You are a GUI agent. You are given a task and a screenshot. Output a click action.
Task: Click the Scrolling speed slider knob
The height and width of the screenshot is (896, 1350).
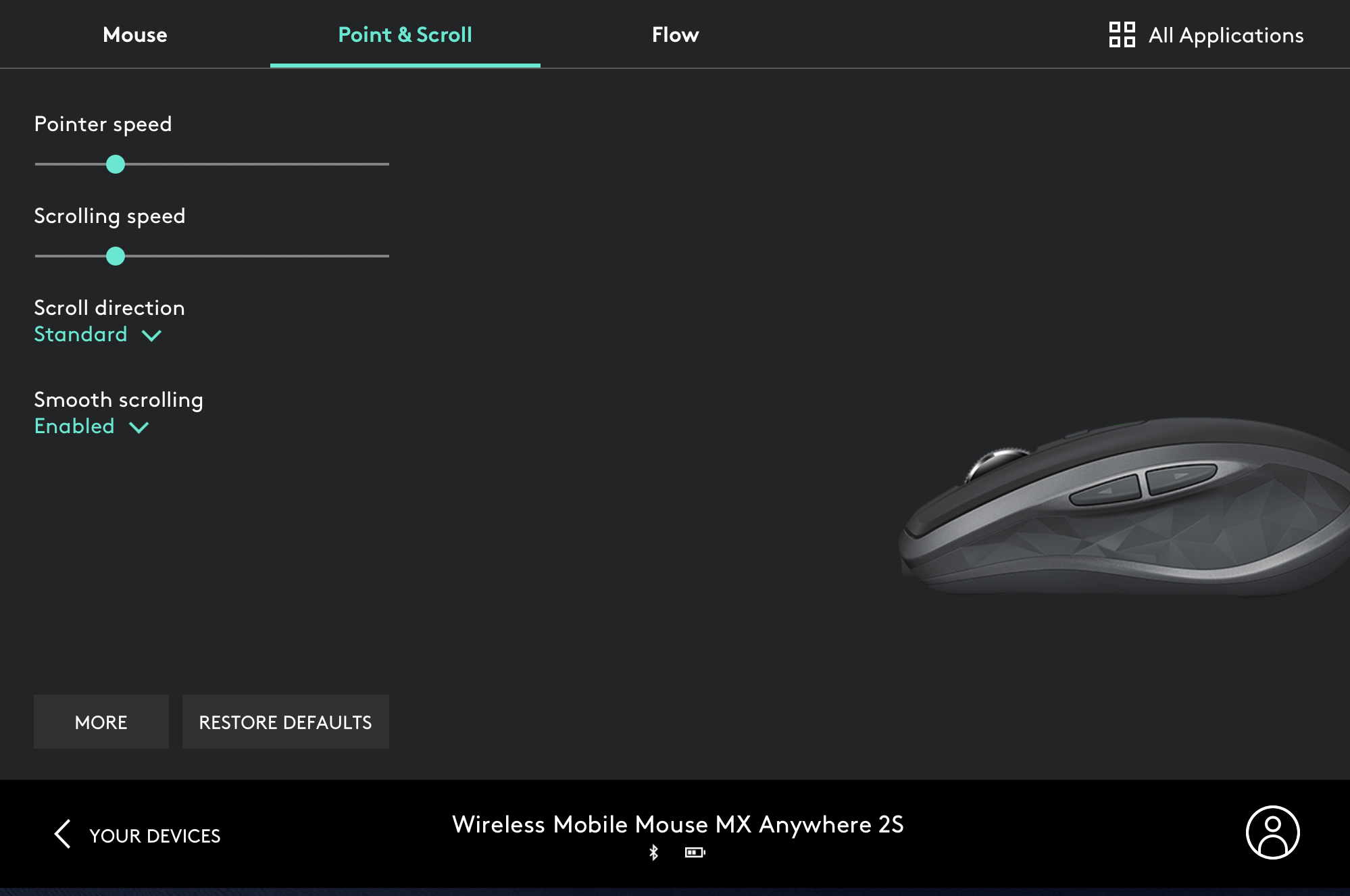tap(116, 256)
